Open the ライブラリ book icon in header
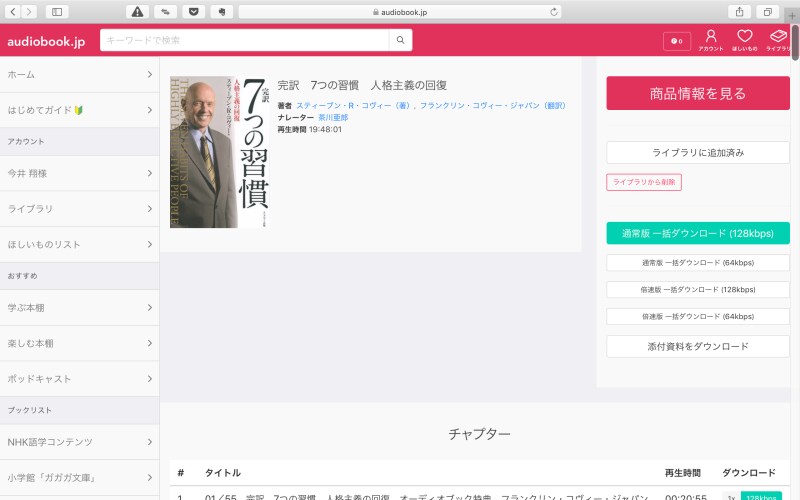This screenshot has width=800, height=500. tap(778, 40)
